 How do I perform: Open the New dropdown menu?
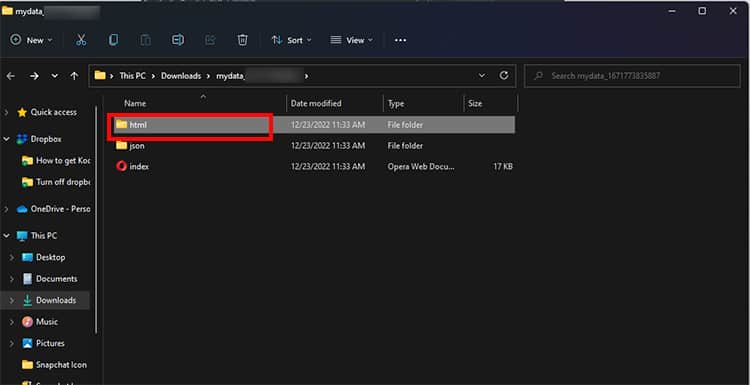pos(31,40)
